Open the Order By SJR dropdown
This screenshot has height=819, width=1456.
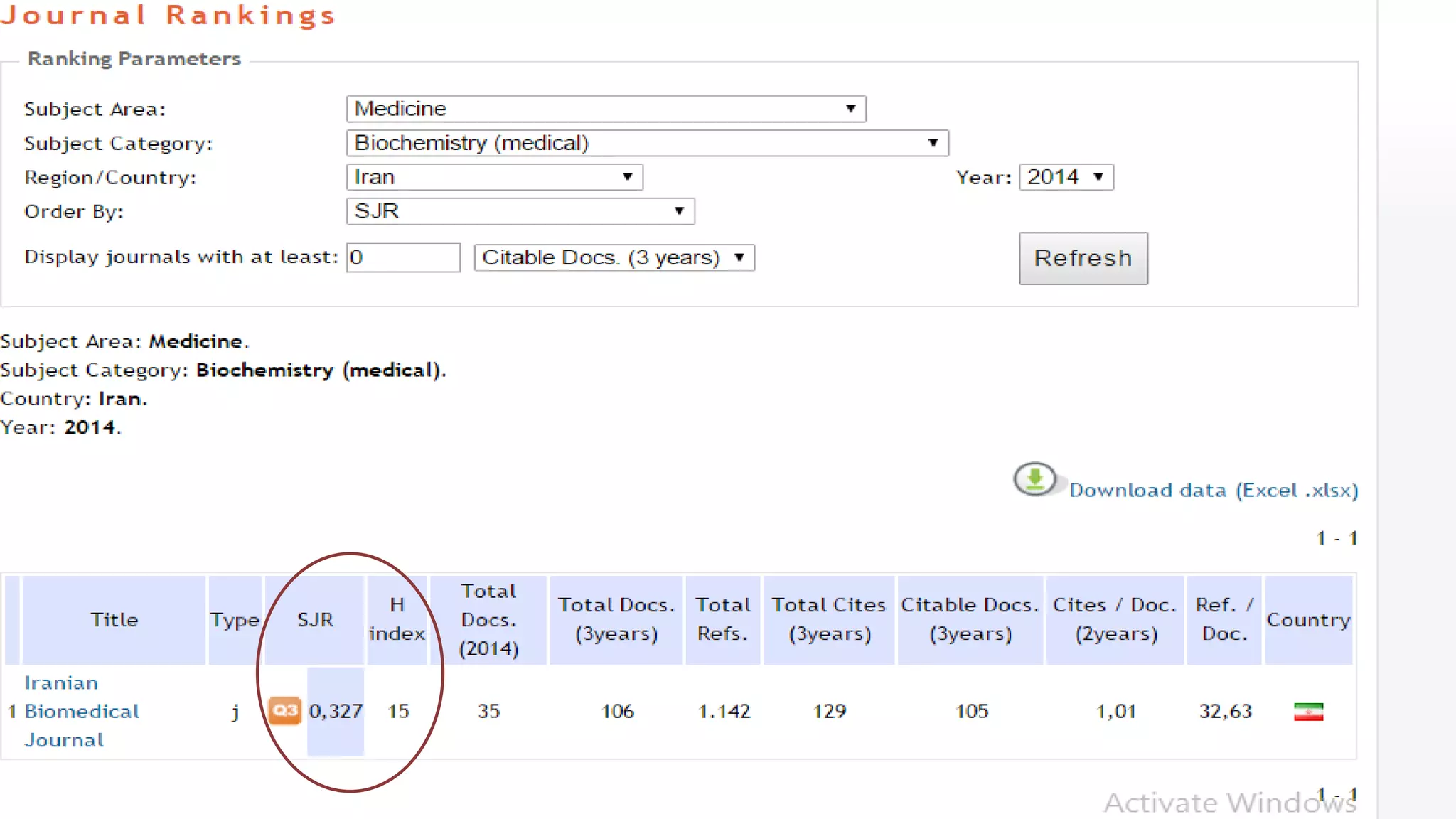[x=520, y=211]
